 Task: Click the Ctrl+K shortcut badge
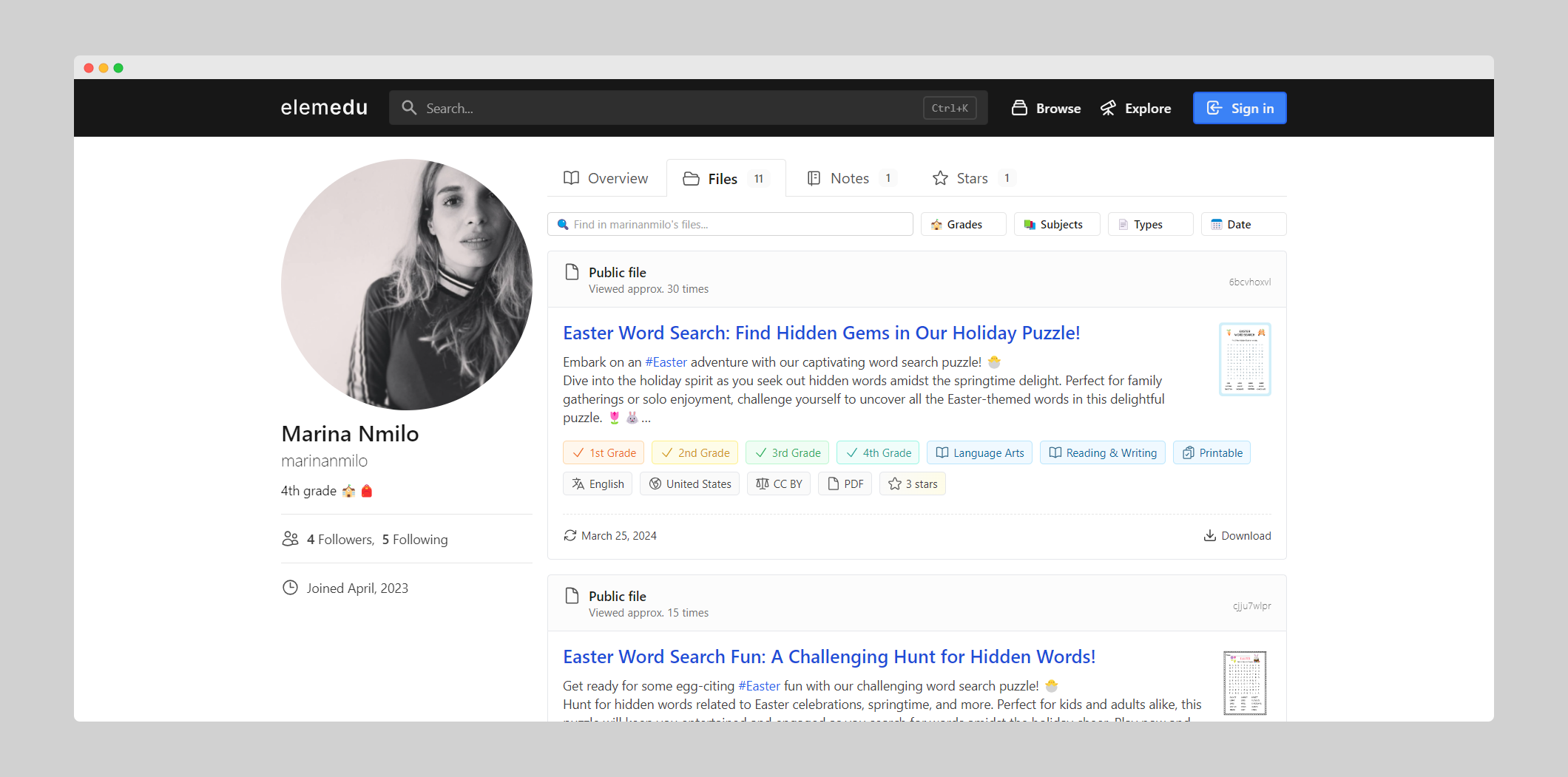pyautogui.click(x=950, y=108)
